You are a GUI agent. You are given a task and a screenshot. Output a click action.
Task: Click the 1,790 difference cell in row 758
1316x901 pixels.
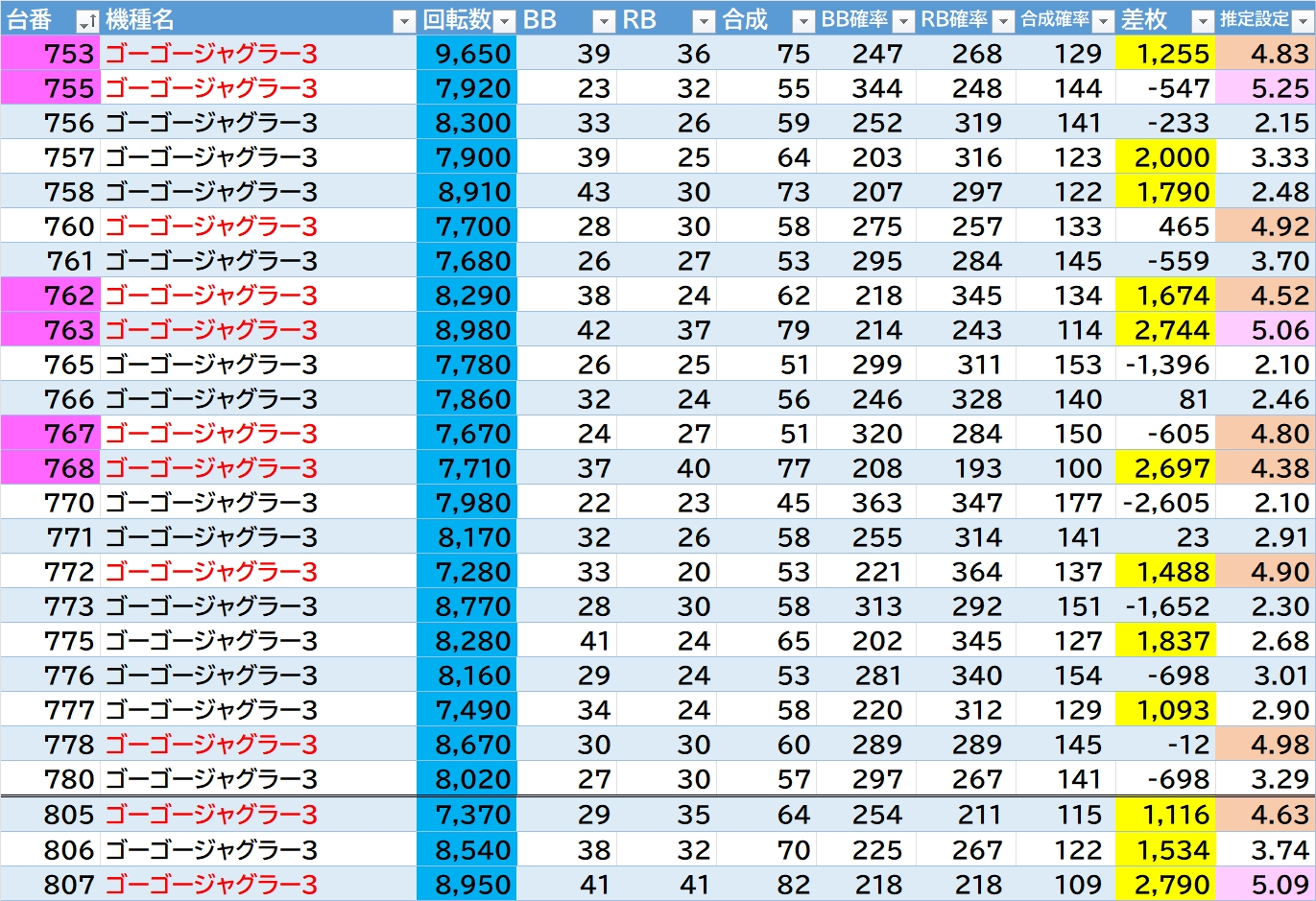click(1166, 192)
